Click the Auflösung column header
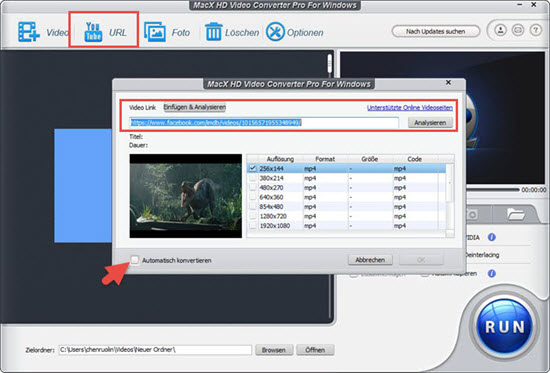The height and width of the screenshot is (373, 550). tap(280, 159)
